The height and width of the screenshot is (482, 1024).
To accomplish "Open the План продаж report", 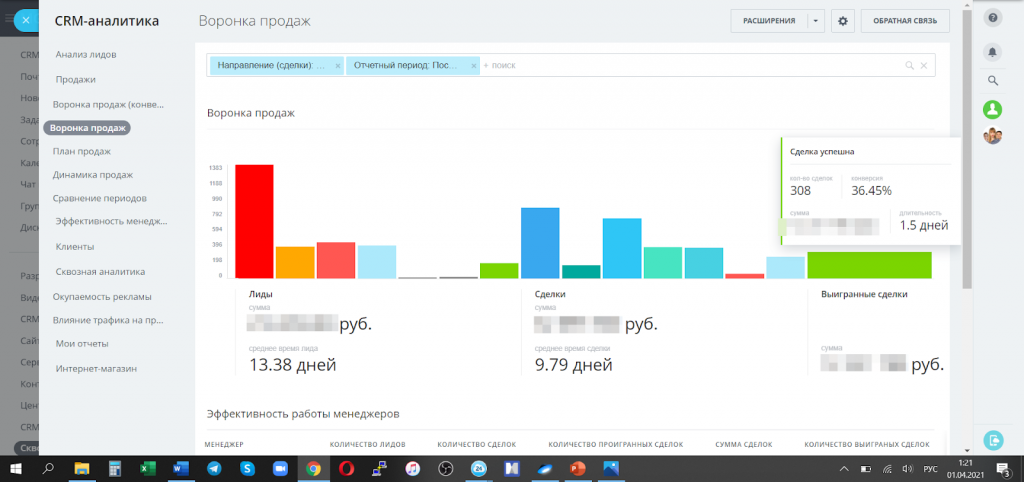I will (x=82, y=152).
